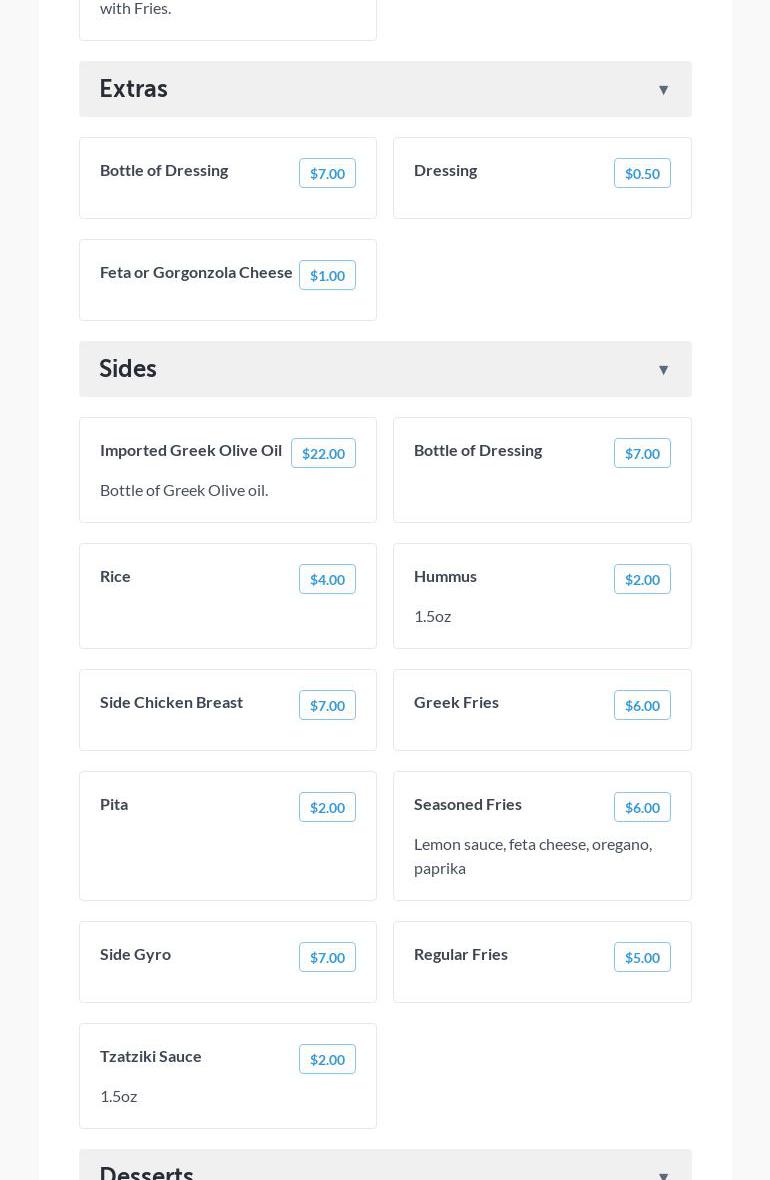The width and height of the screenshot is (770, 1180).
Task: Collapse the Extras section arrow
Action: click(663, 90)
